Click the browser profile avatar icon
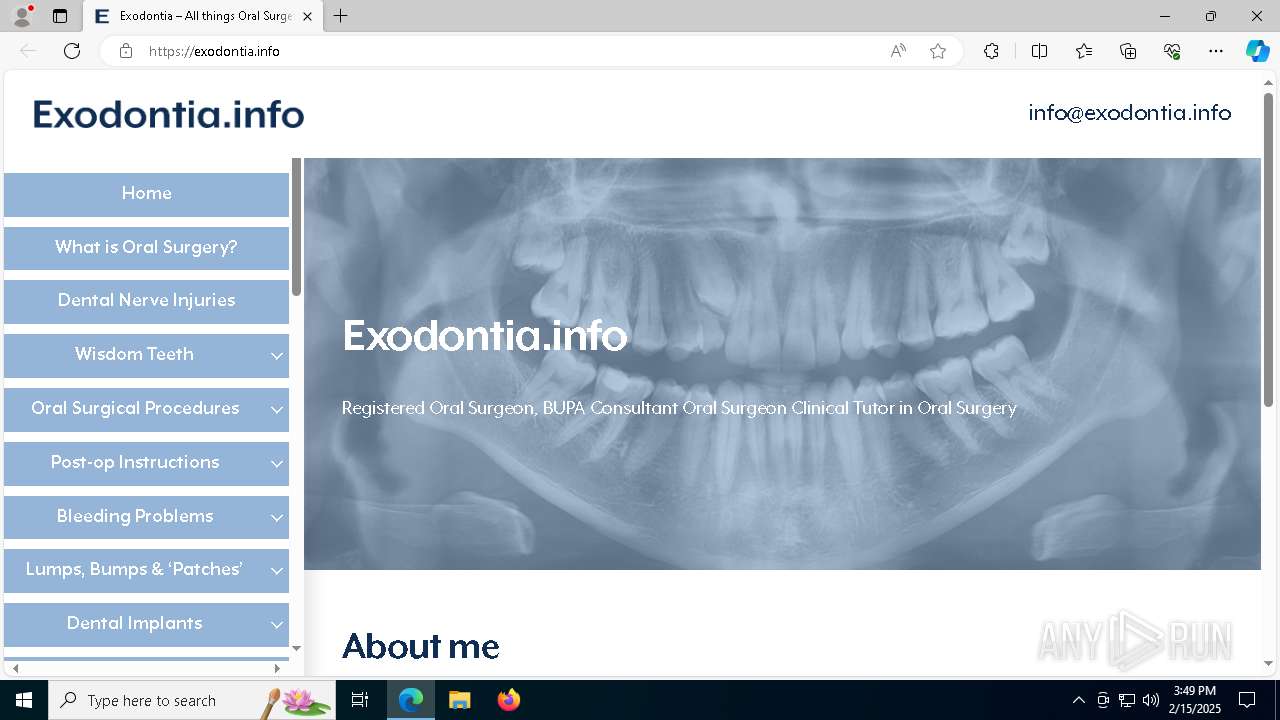1280x720 pixels. point(22,16)
